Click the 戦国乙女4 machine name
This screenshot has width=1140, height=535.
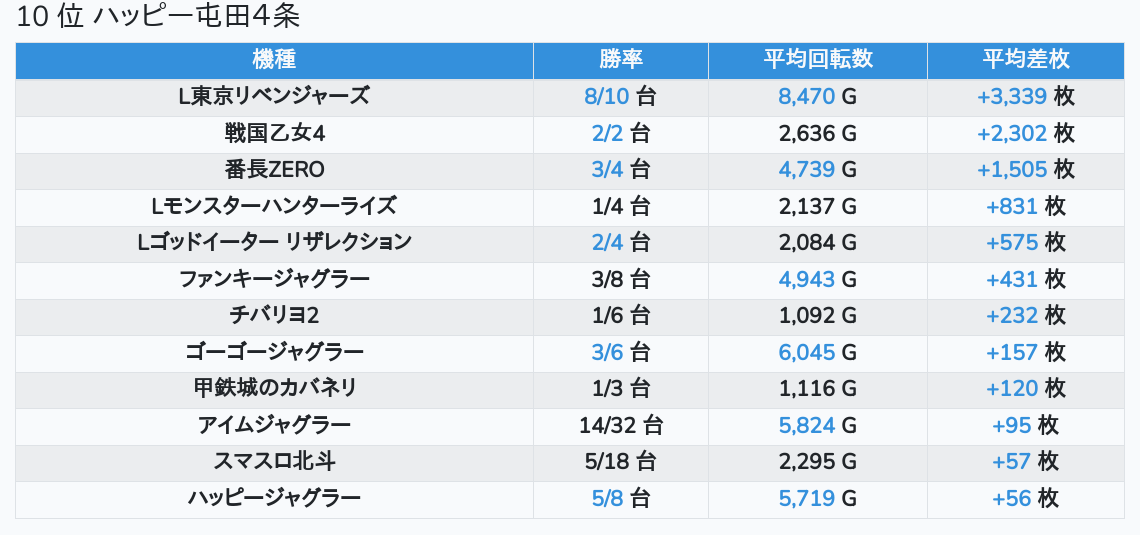point(274,133)
